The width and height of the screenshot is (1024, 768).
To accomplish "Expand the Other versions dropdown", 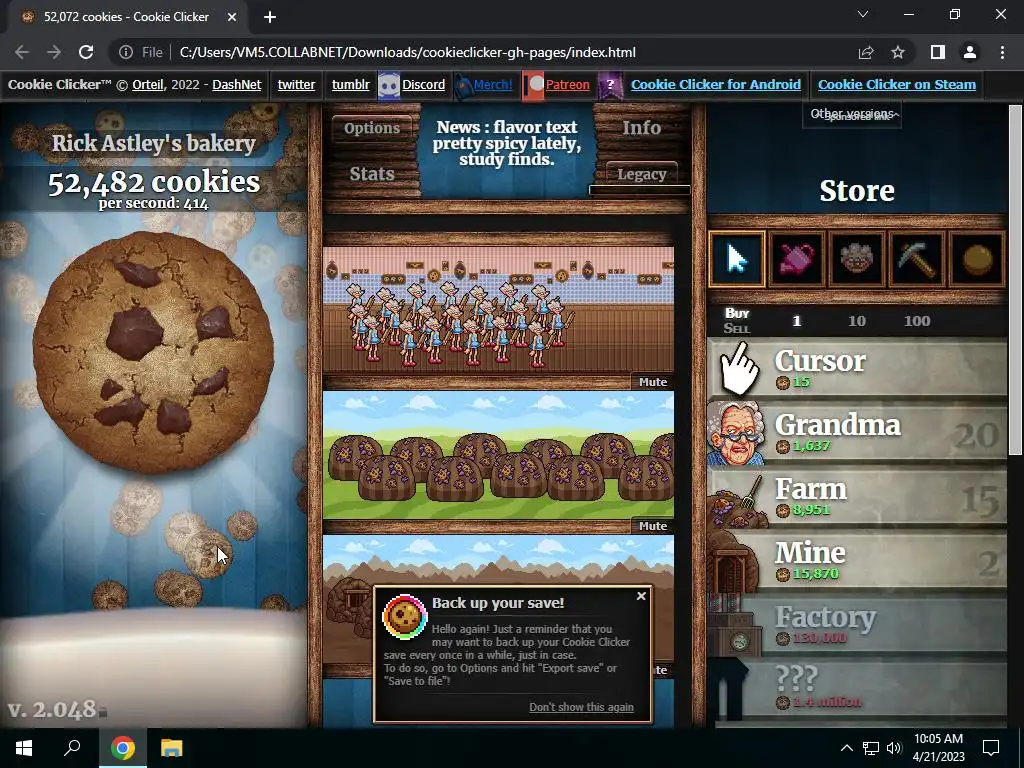I will click(x=852, y=114).
